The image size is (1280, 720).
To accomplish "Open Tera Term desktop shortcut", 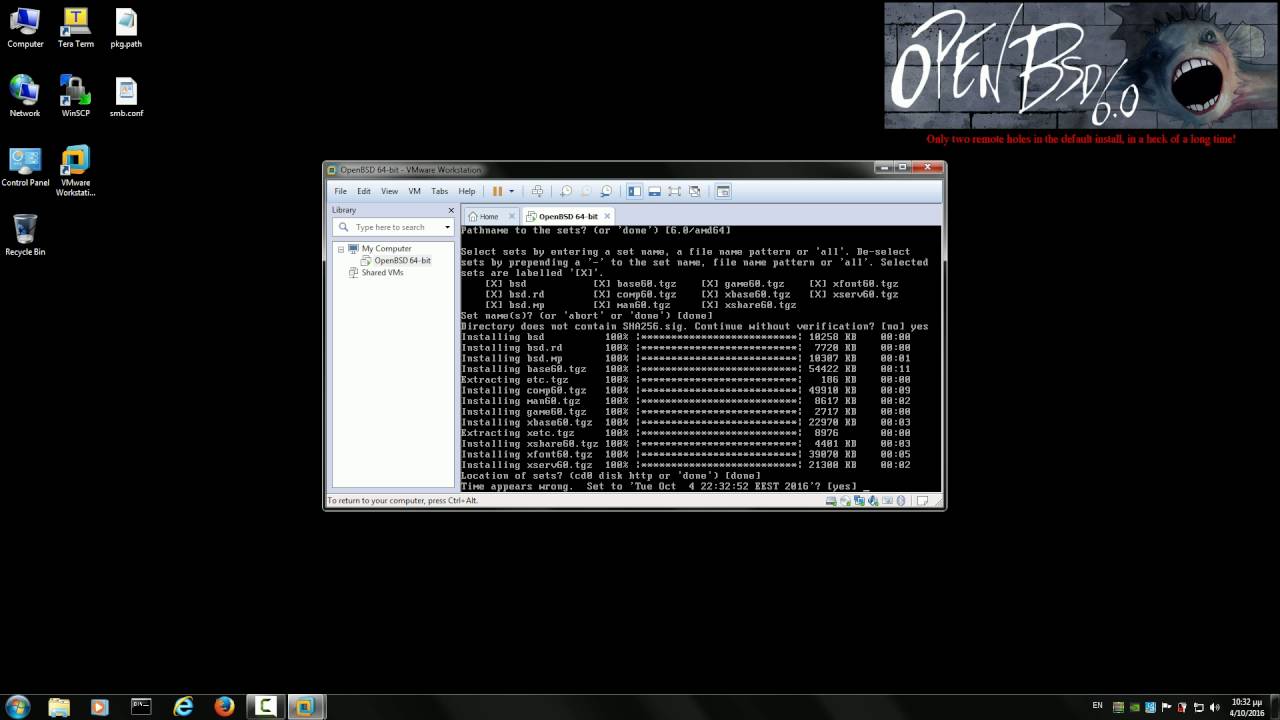I will (75, 28).
